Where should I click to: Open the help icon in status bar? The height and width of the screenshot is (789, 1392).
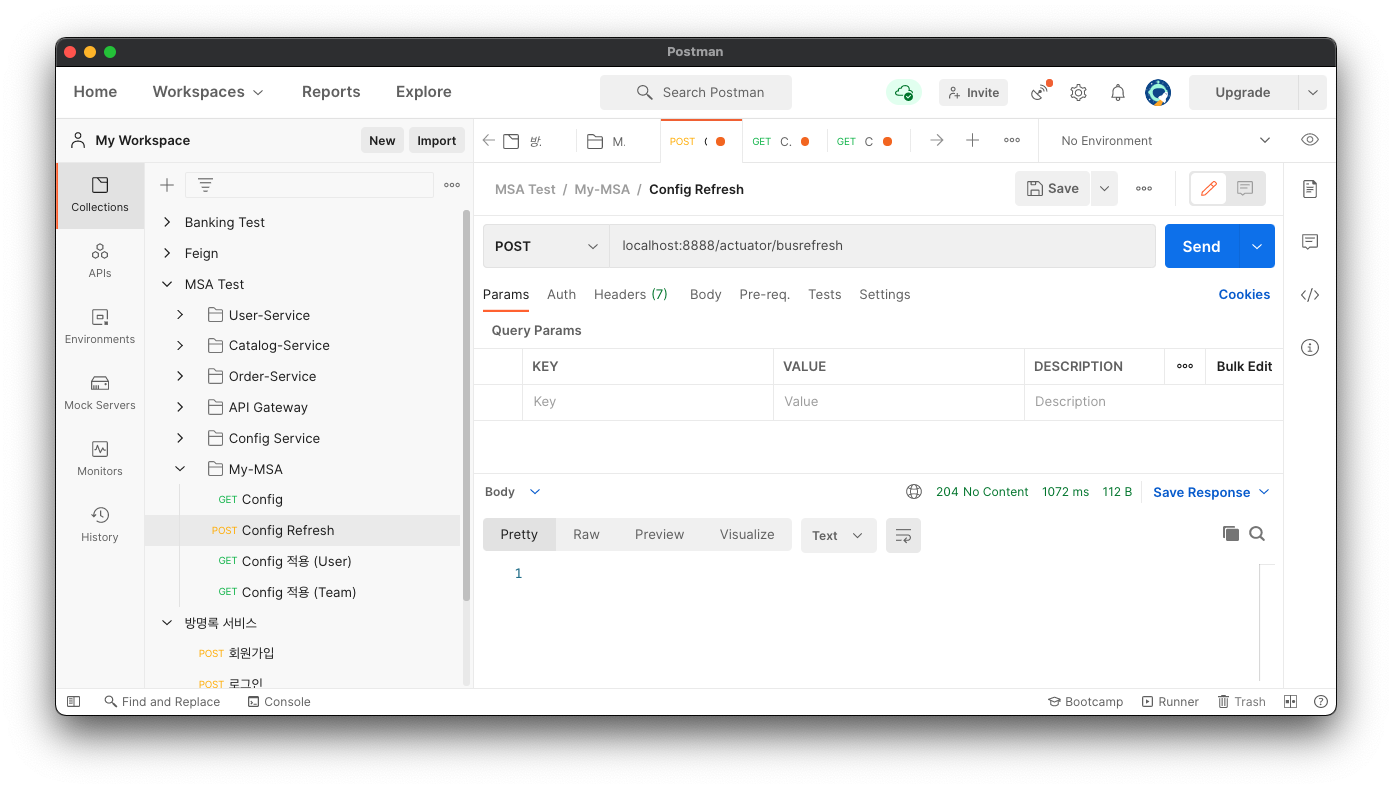click(1321, 702)
